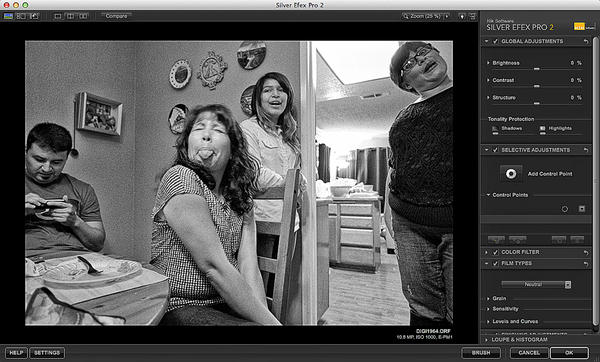Reset Color Filter with its undo arrow
The image size is (600, 362).
(586, 252)
